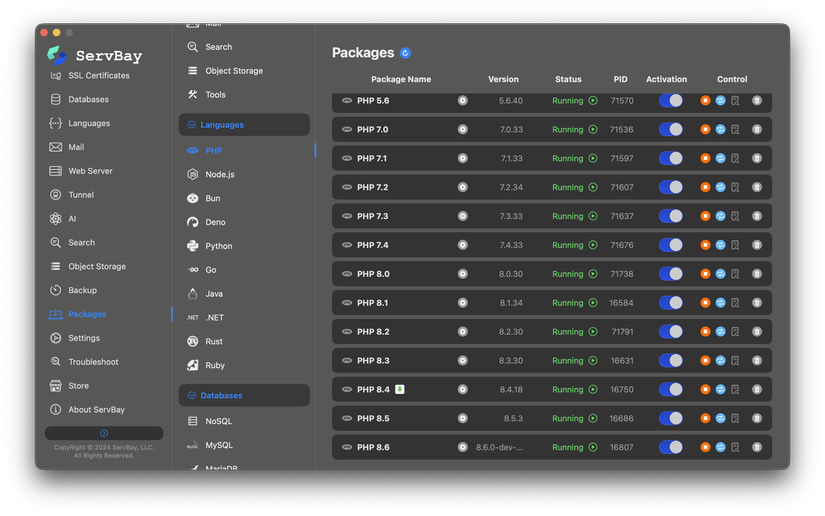
Task: Open PHP 8.3 settings gear icon
Action: [463, 361]
